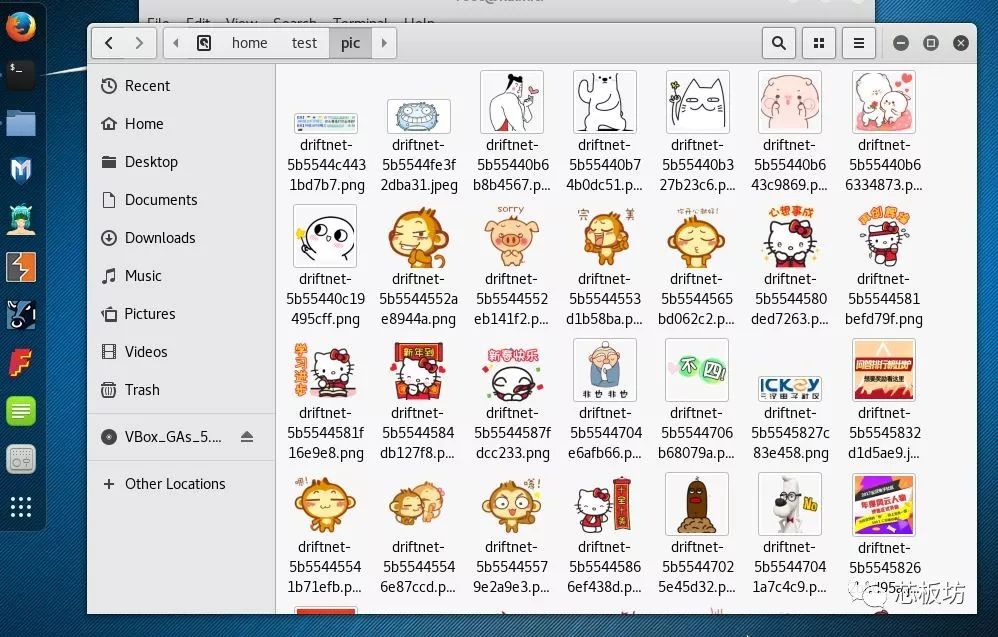Select file name "driftnet-5b5544552ae8944a.png"

[x=418, y=299]
